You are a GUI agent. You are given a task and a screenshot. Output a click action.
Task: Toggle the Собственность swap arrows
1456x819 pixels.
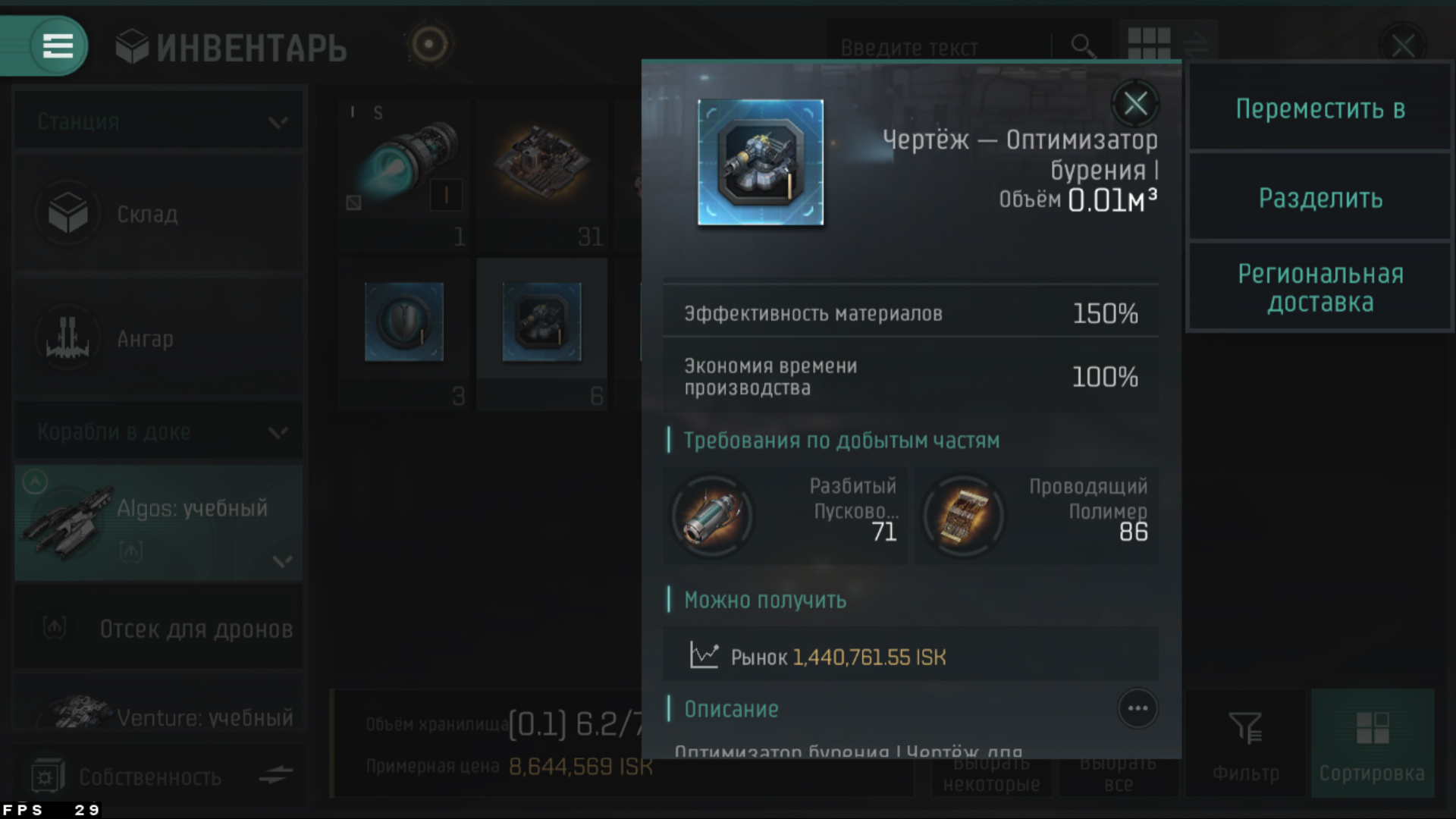tap(275, 775)
